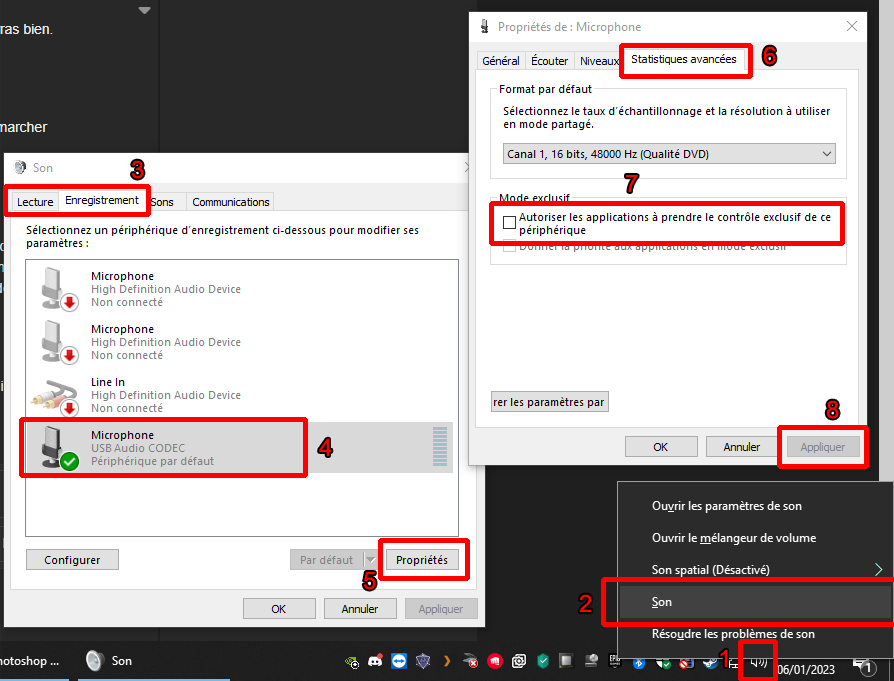This screenshot has height=681, width=894.
Task: Expand the Par défaut dropdown arrow
Action: 371,560
